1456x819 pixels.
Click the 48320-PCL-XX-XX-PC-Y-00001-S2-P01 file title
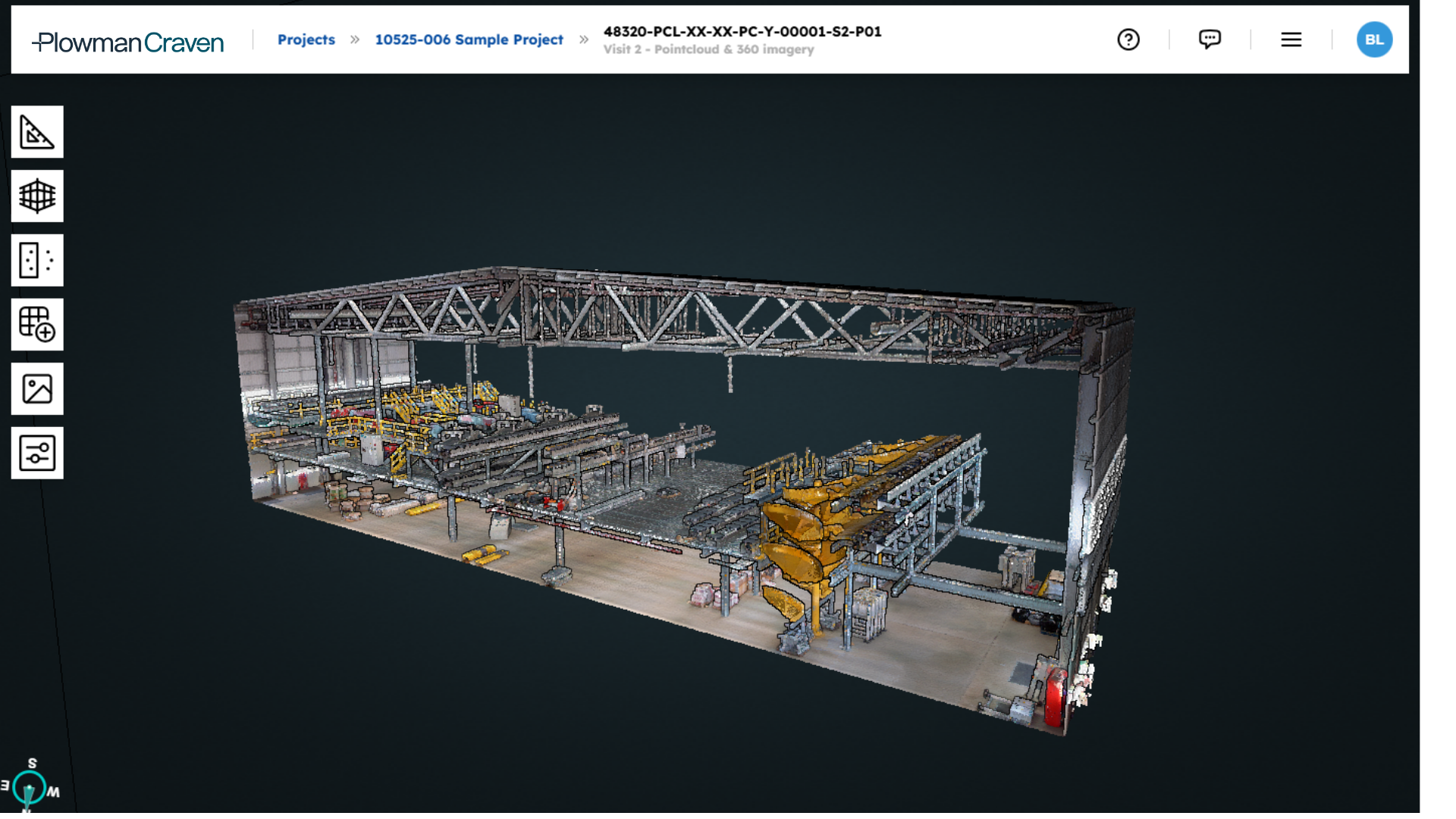742,31
